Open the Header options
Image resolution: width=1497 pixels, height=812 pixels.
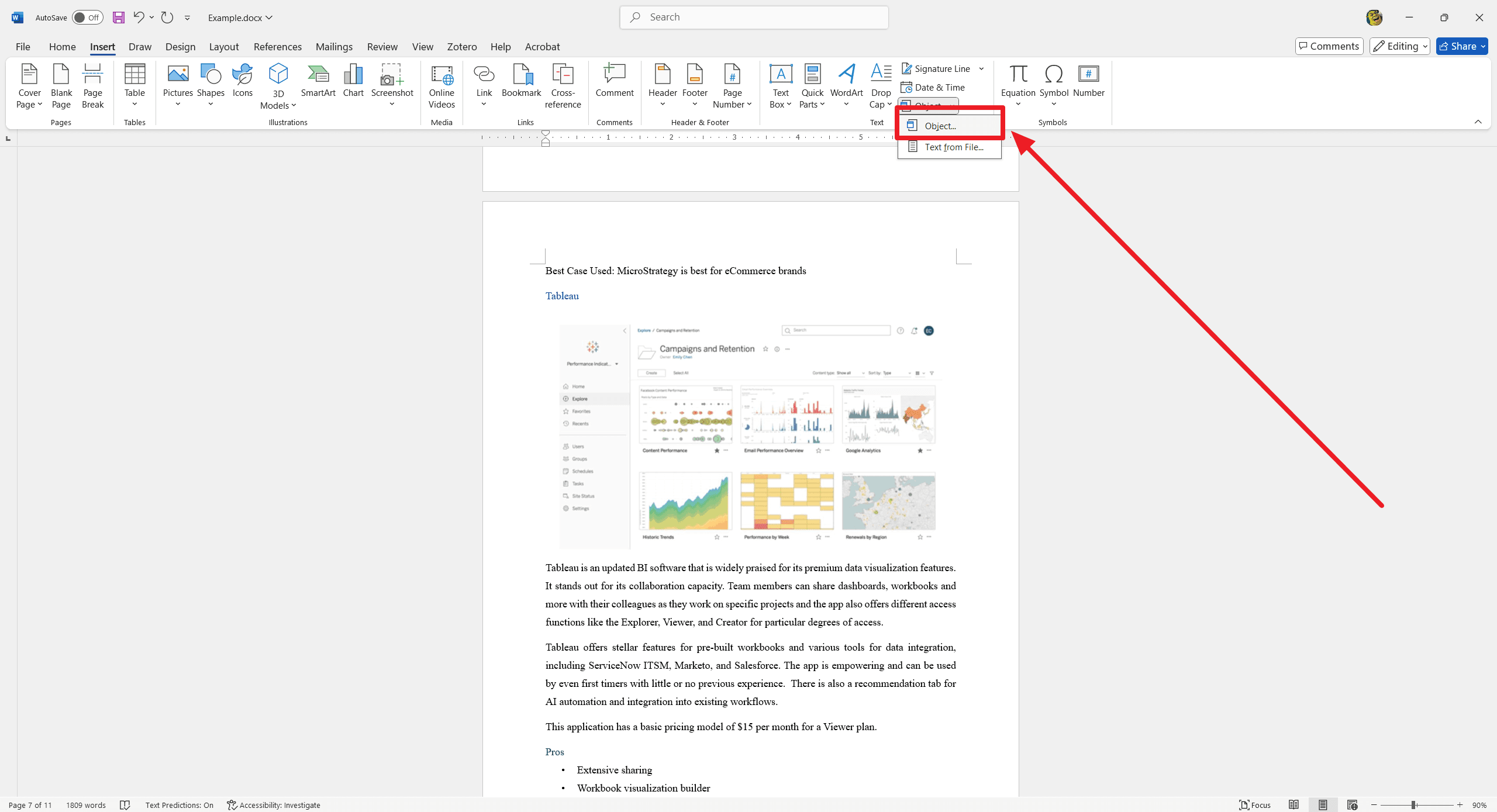(663, 86)
